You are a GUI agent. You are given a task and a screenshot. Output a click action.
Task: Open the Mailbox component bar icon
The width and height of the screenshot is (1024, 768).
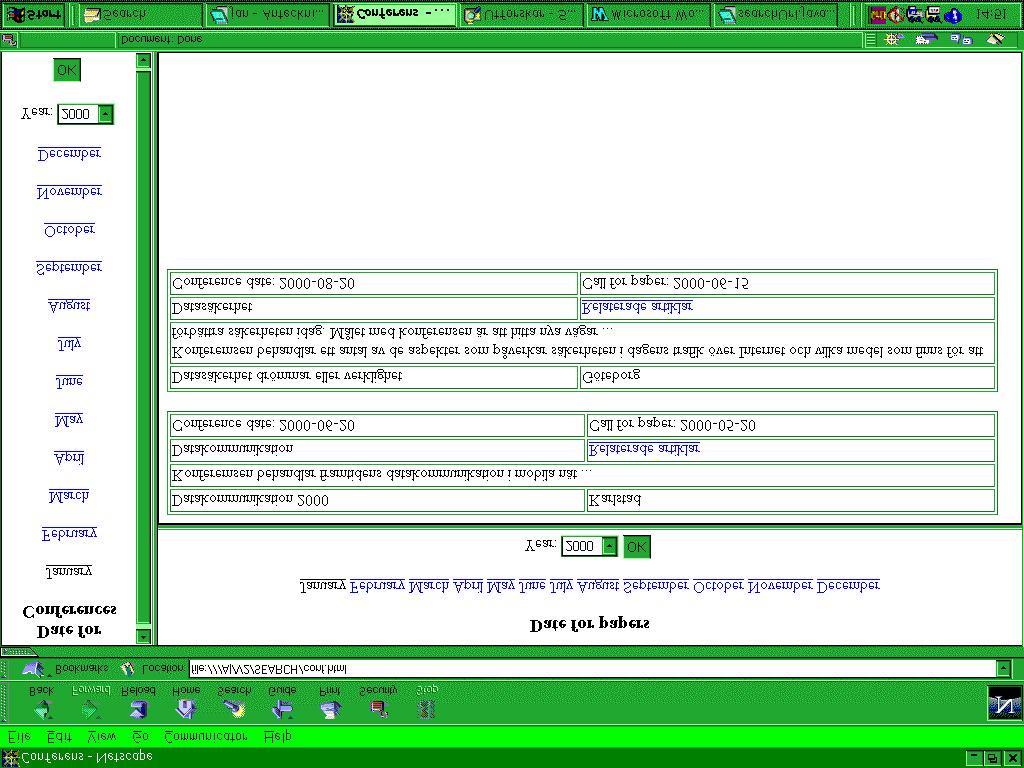(x=926, y=39)
